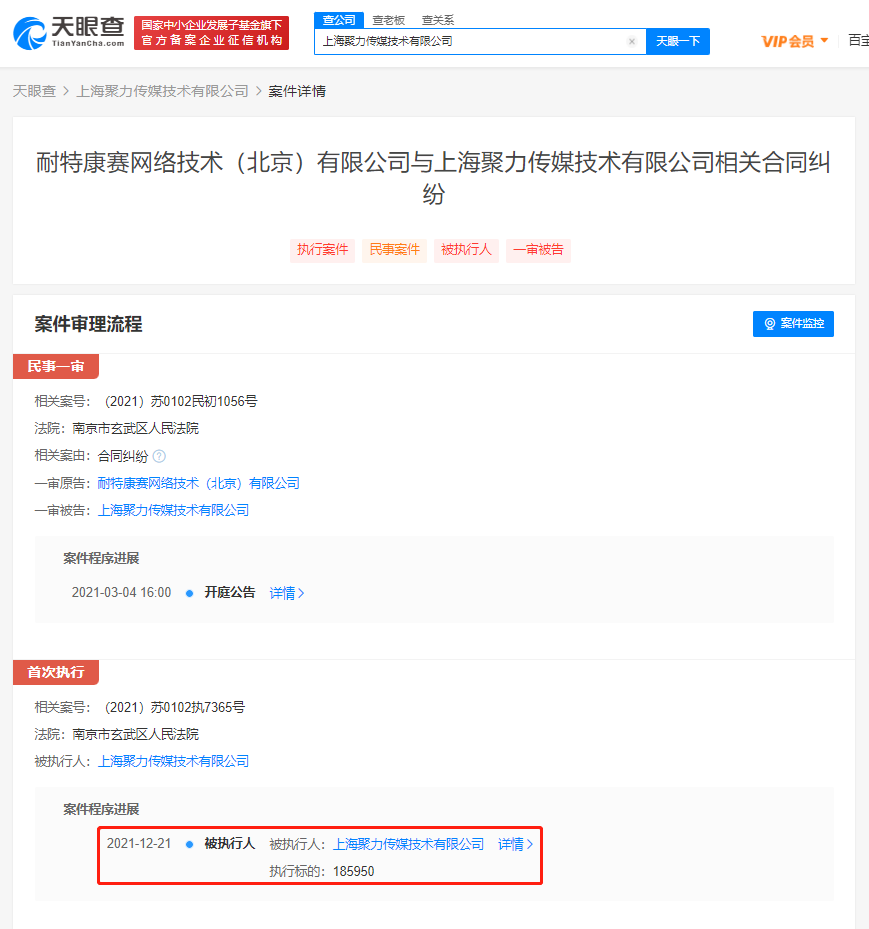
Task: Open plaintiff 耐特康赛网络技术（北京）有限公司 link
Action: (198, 483)
